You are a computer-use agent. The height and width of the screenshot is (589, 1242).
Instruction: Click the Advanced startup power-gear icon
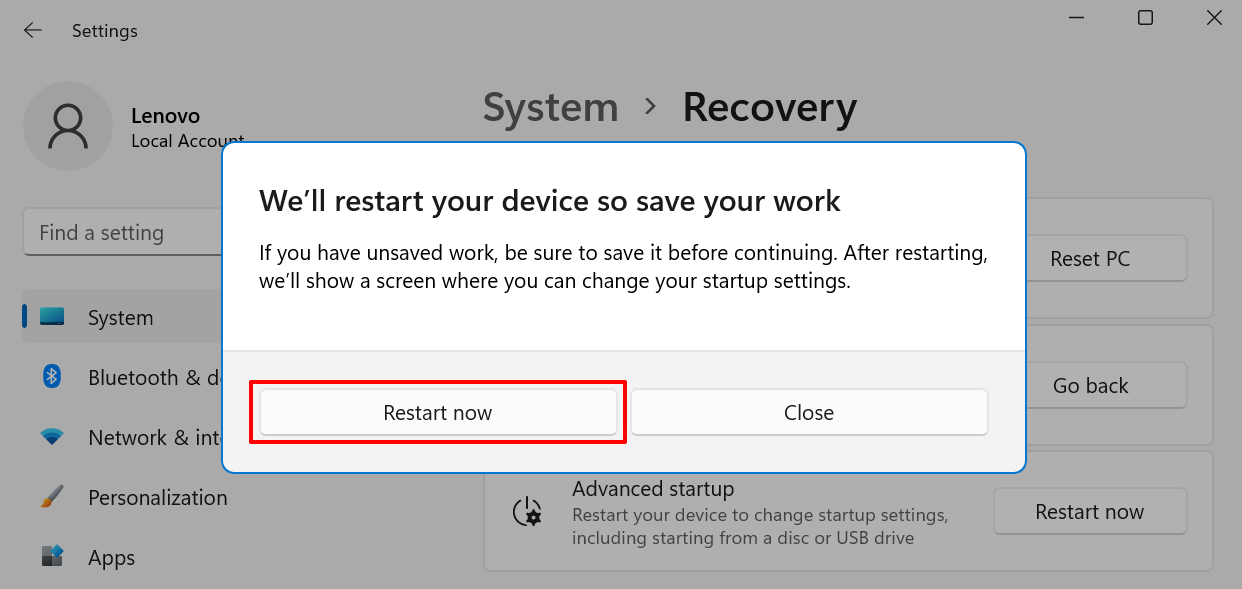point(527,512)
